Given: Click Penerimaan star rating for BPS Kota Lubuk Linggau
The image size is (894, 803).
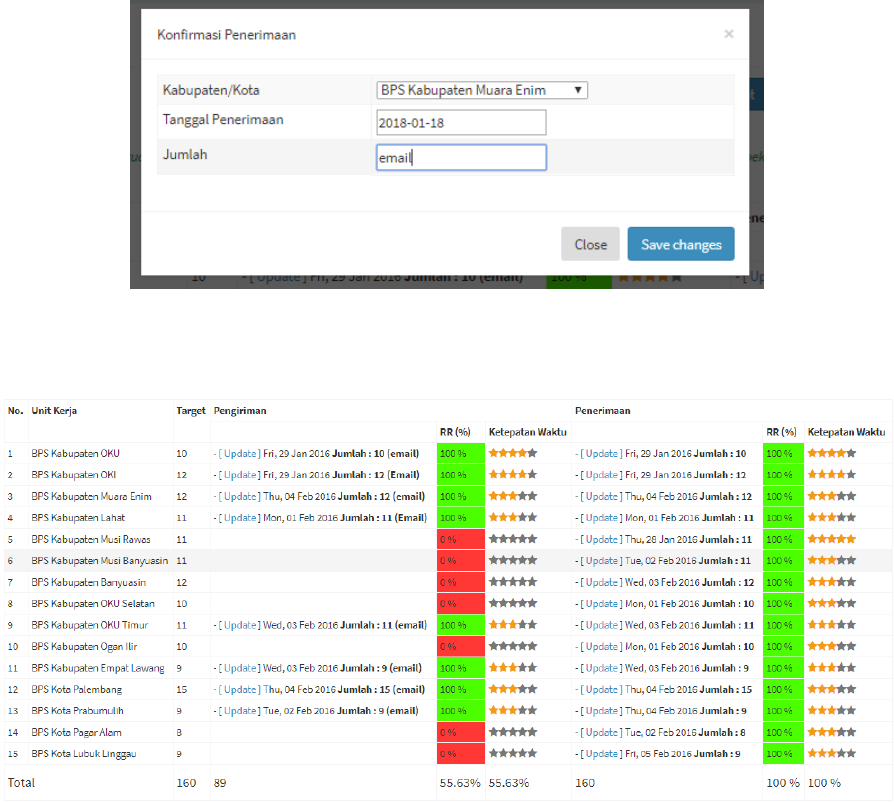Looking at the screenshot, I should coord(832,753).
